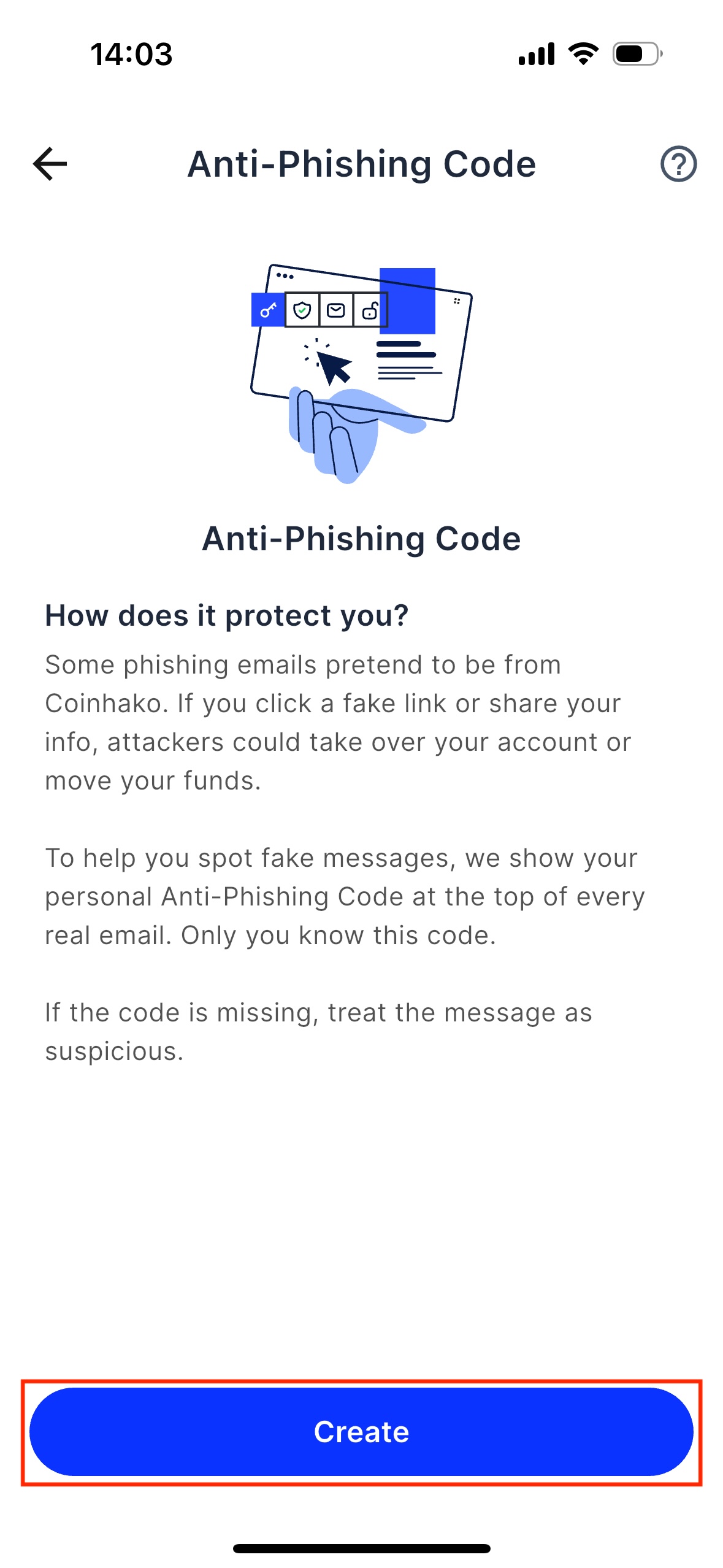Tap the cellular signal bars icon
This screenshot has height=1568, width=723.
coord(537,54)
